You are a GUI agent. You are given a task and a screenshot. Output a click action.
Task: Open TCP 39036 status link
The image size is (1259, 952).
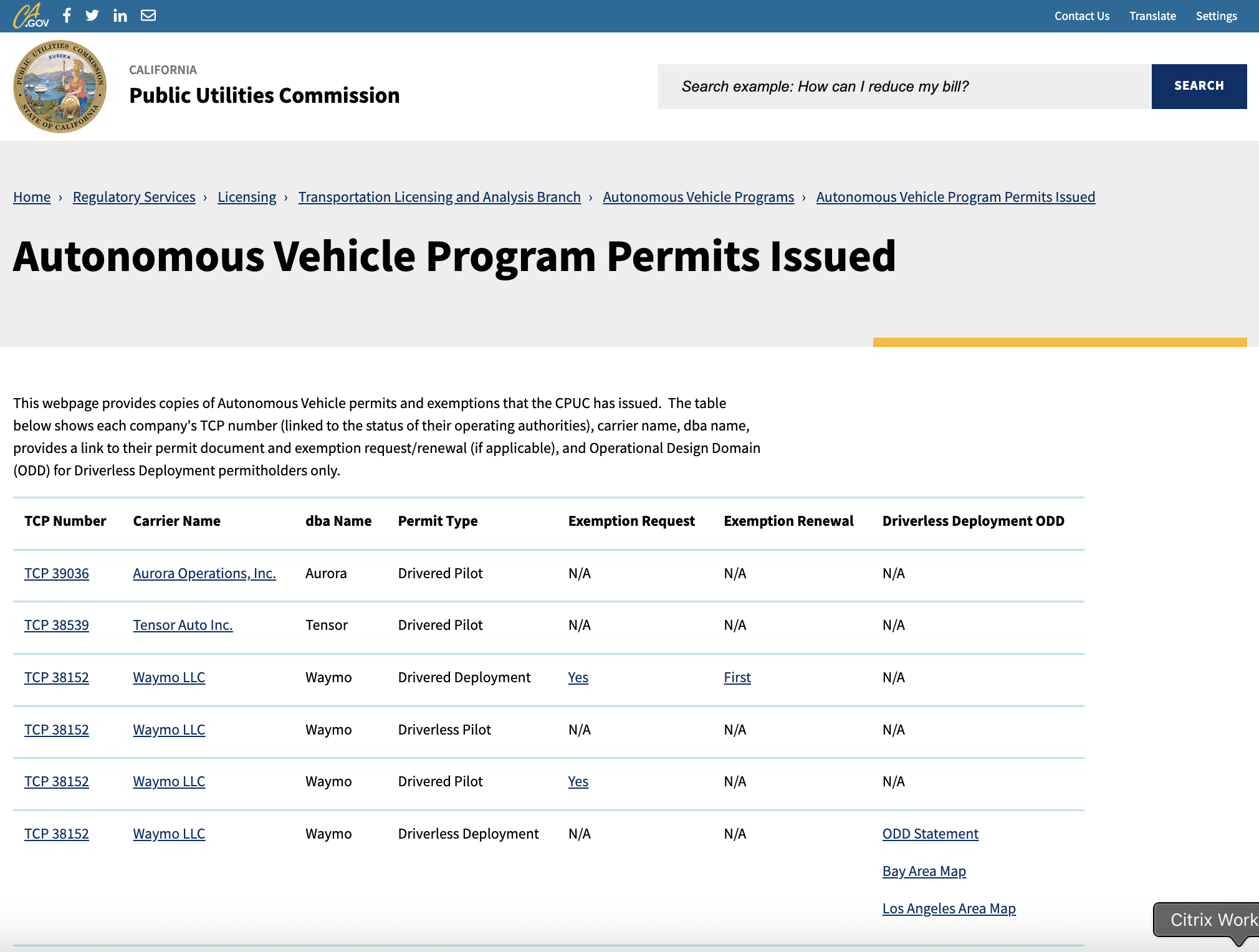pos(57,573)
